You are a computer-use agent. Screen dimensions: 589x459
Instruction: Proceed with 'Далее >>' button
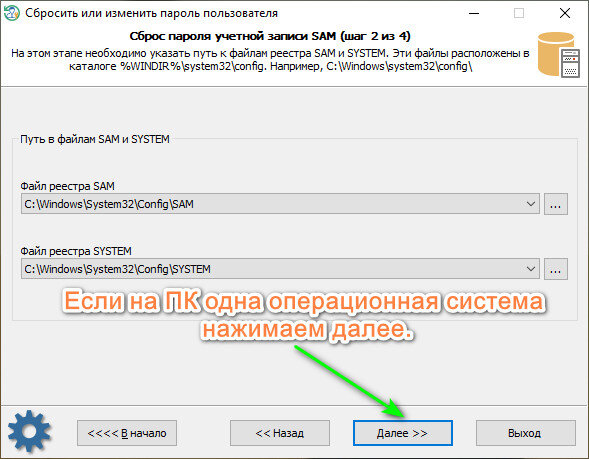pos(403,433)
